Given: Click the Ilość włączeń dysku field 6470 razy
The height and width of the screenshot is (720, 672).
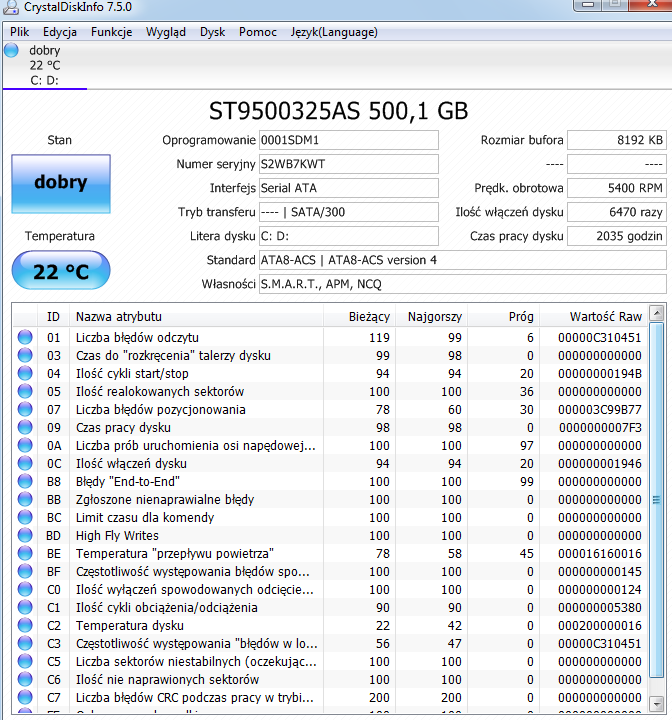Looking at the screenshot, I should (x=617, y=212).
